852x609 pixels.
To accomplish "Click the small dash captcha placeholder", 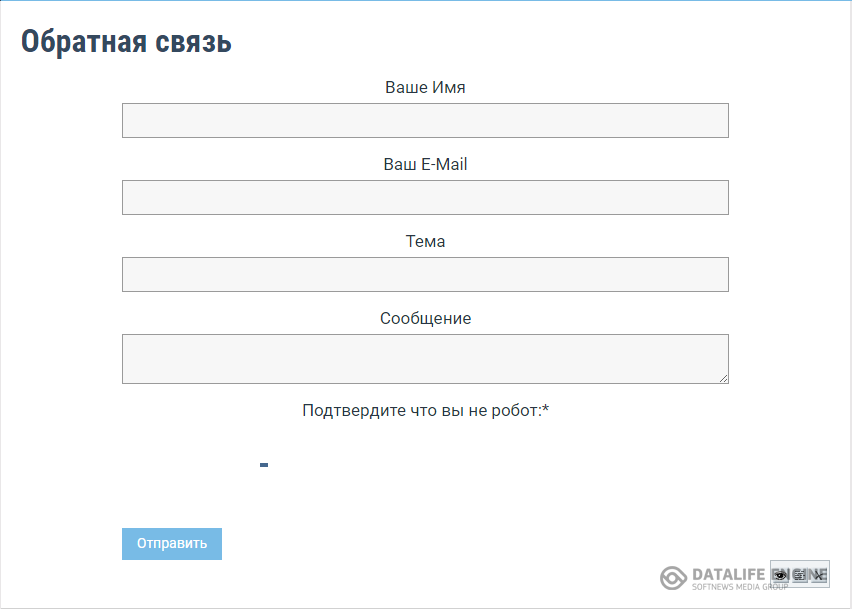I will click(x=264, y=464).
